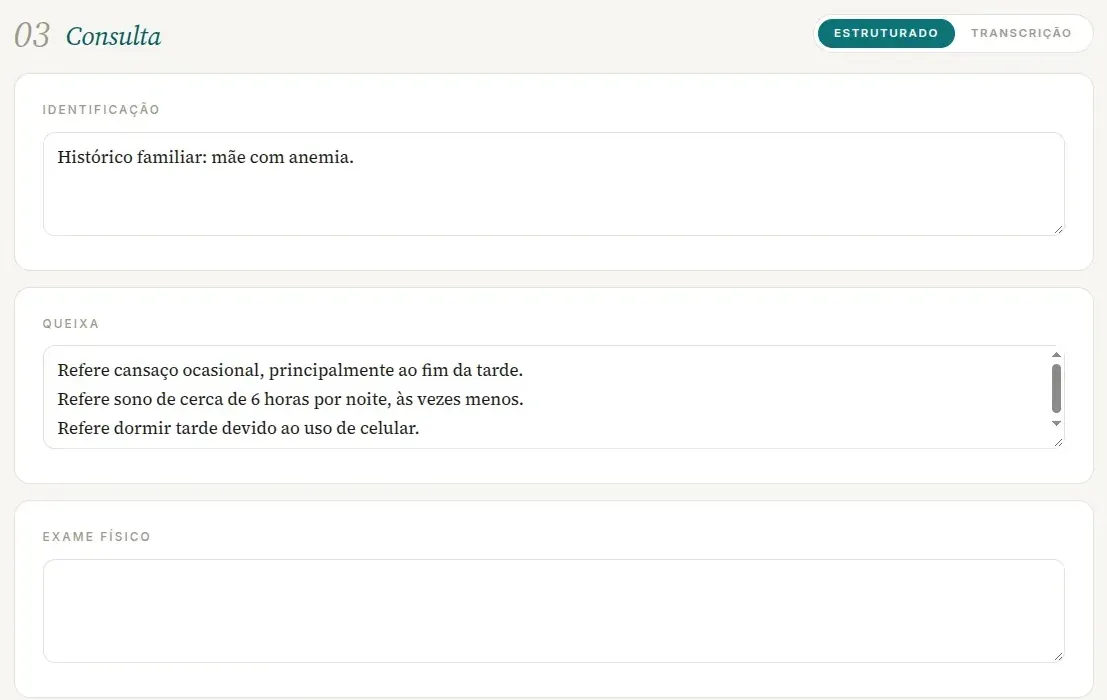Click the line 'Refere cansaço ocasional, principalmente ao fim da tarde.'
The image size is (1107, 700).
(x=290, y=370)
